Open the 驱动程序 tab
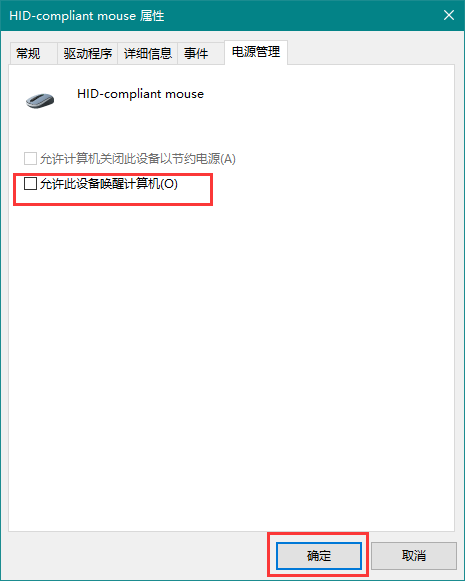This screenshot has width=465, height=581. [x=87, y=54]
